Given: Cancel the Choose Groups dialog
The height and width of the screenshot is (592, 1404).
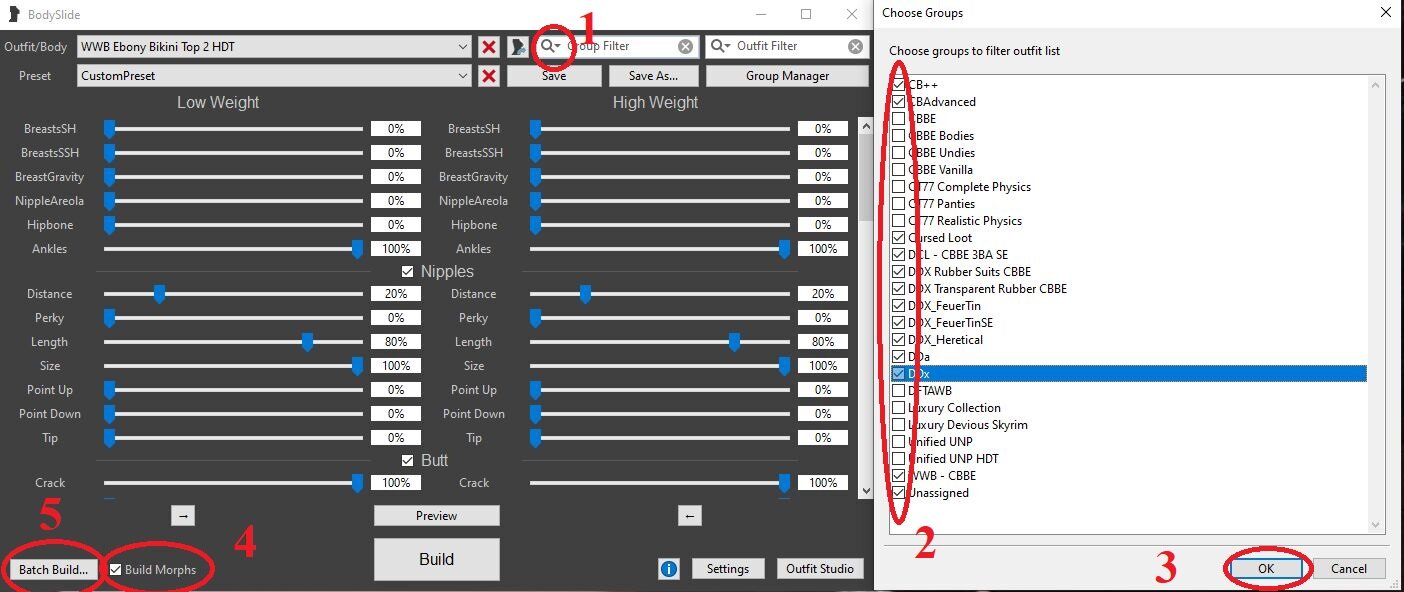Looking at the screenshot, I should [1349, 569].
